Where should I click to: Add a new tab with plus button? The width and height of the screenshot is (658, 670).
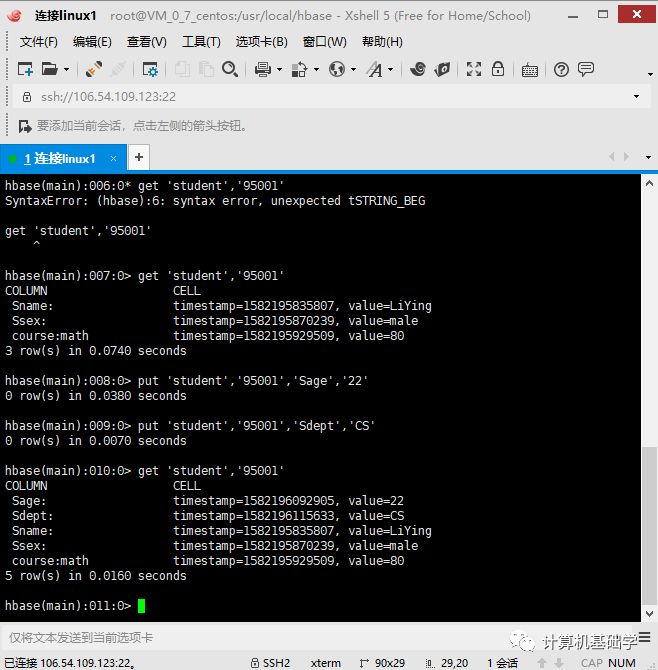138,157
